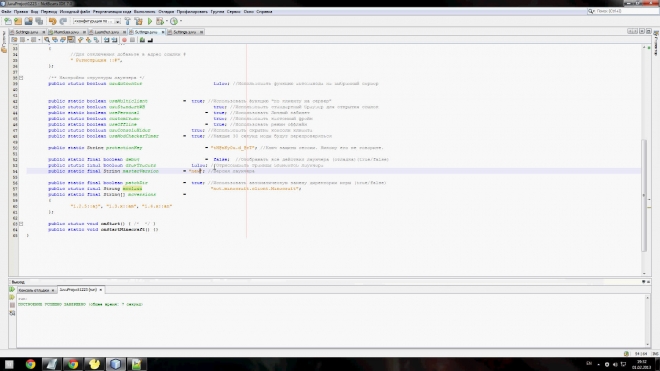
Task: Show opened documents list dropdown
Action: click(x=642, y=32)
